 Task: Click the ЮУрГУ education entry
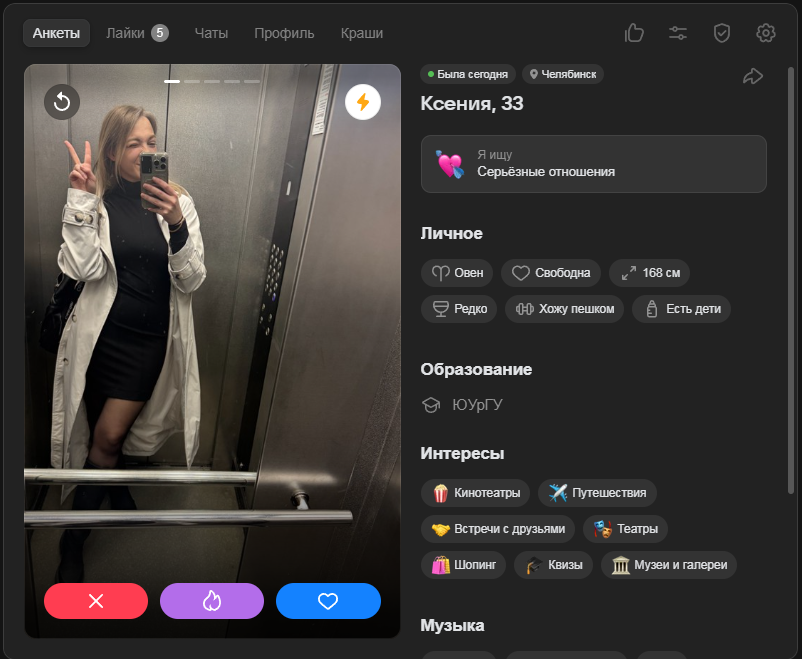coord(462,405)
